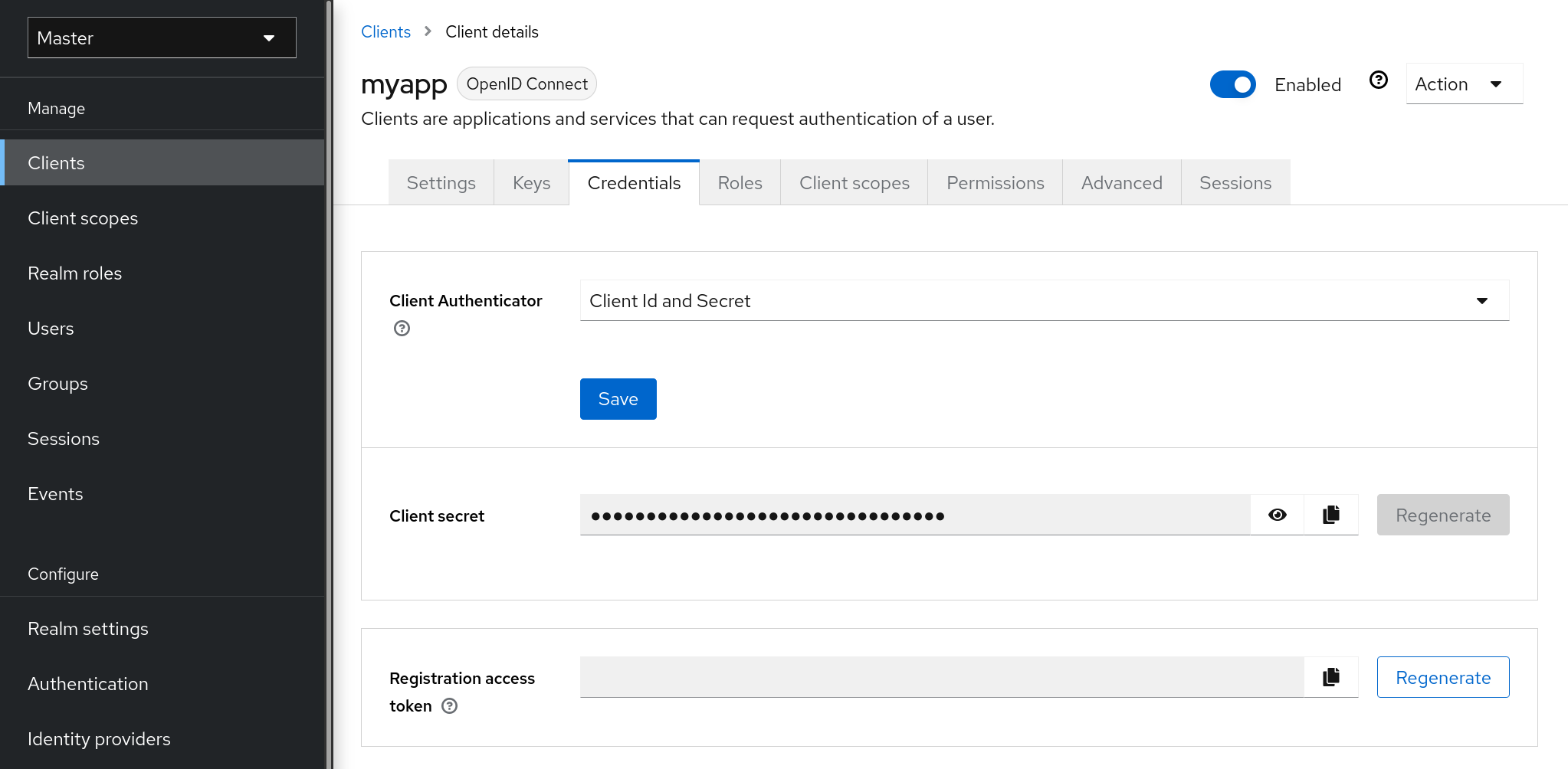The image size is (1568, 769).
Task: Regenerate the registration access token
Action: [1442, 677]
